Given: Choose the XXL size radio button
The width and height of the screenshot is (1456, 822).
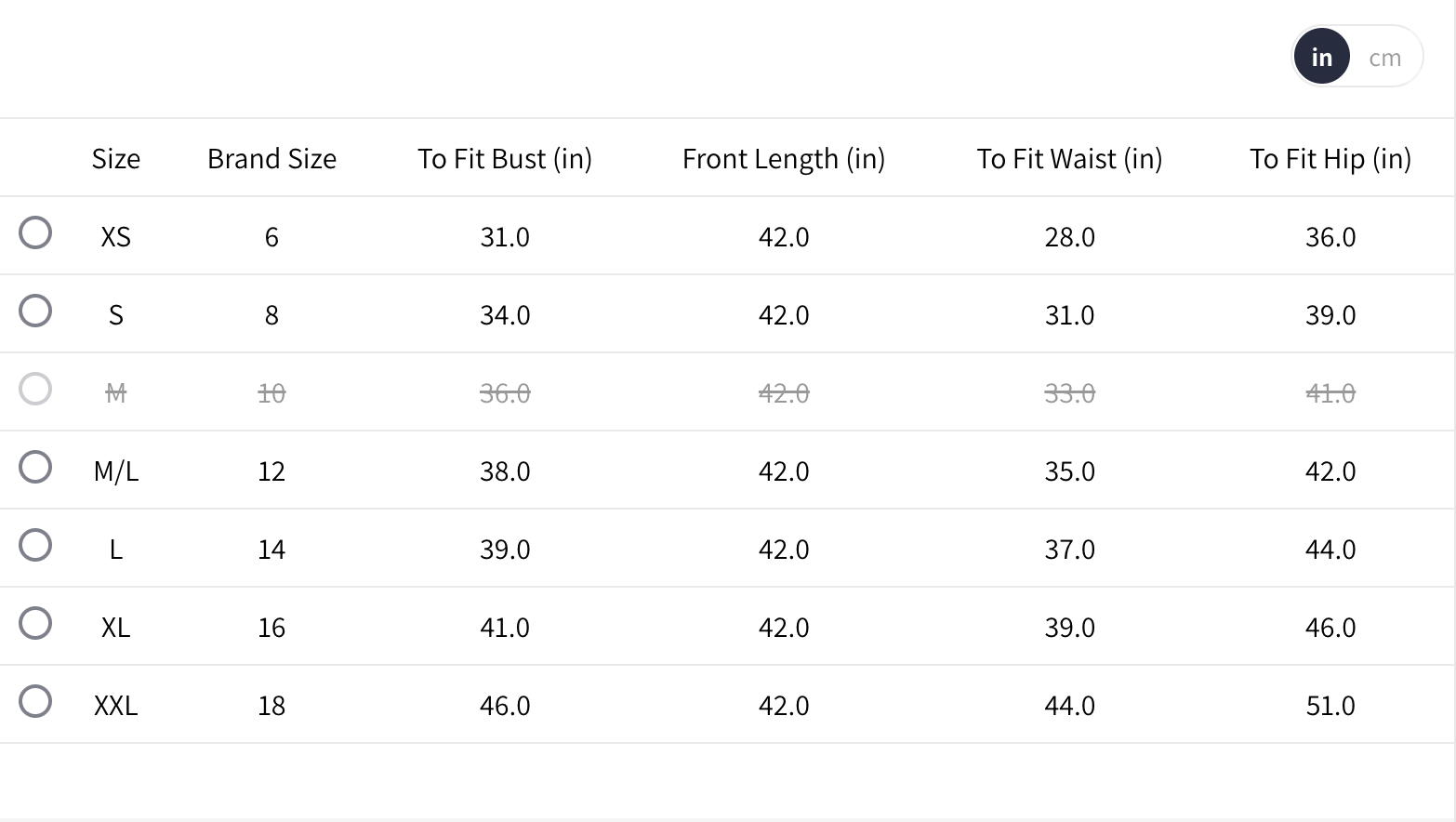Looking at the screenshot, I should (x=35, y=701).
